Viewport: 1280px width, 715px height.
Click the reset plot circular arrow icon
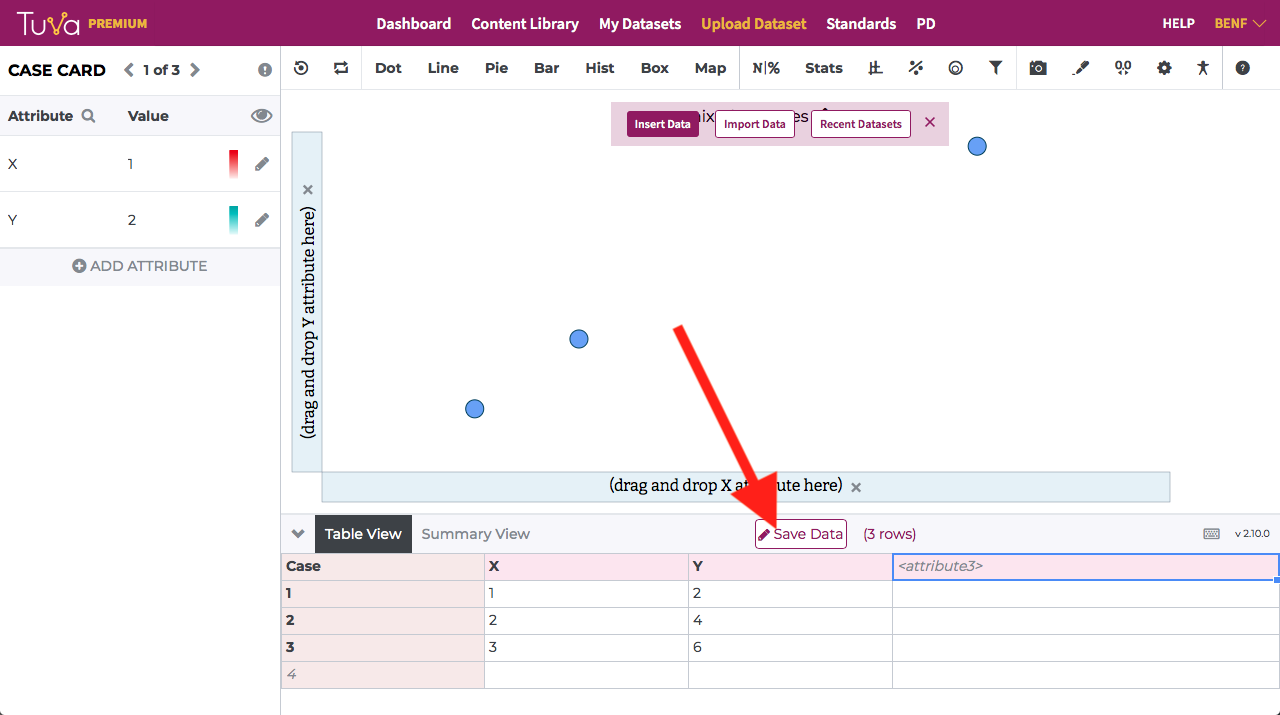pos(301,68)
